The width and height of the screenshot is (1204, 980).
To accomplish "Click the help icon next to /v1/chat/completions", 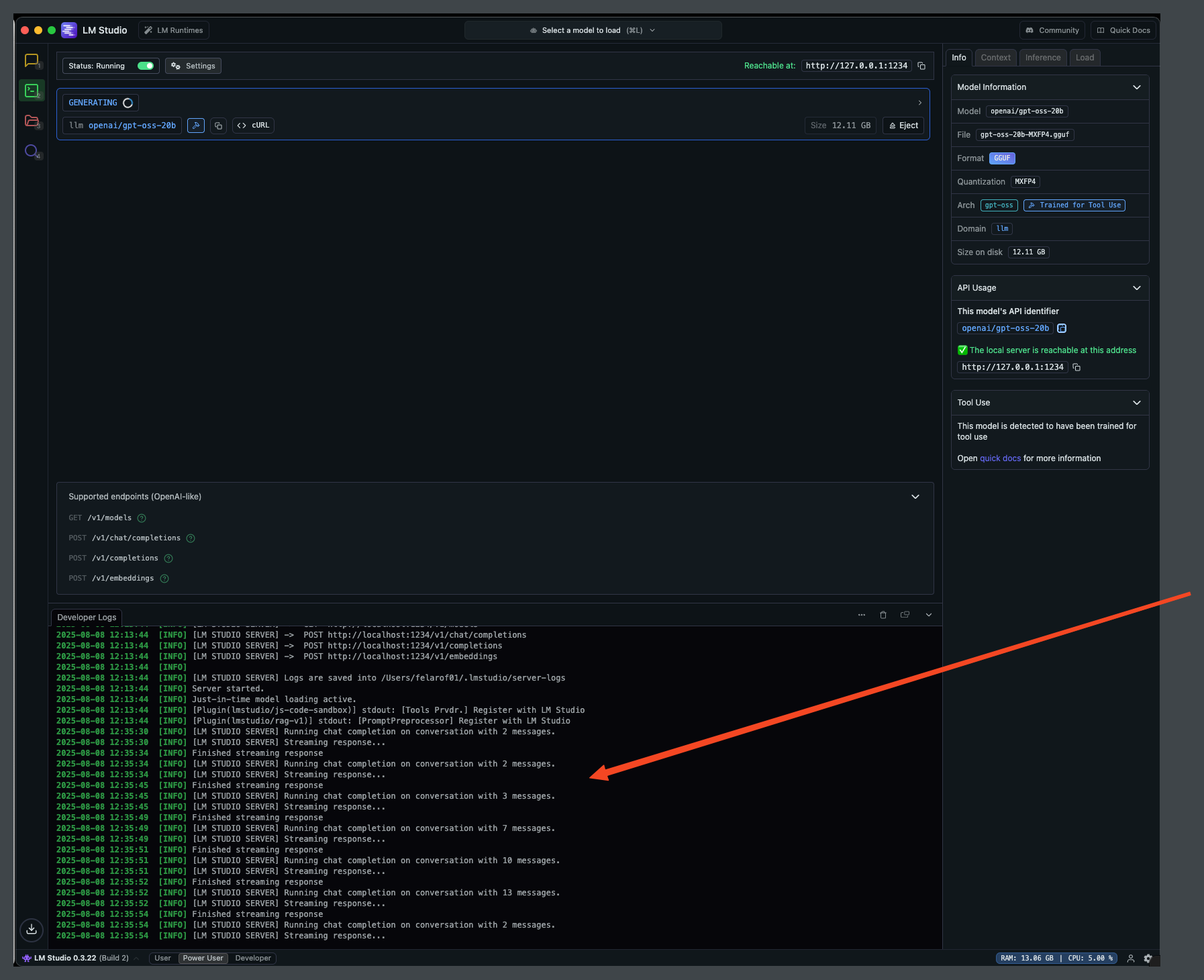I will click(190, 538).
